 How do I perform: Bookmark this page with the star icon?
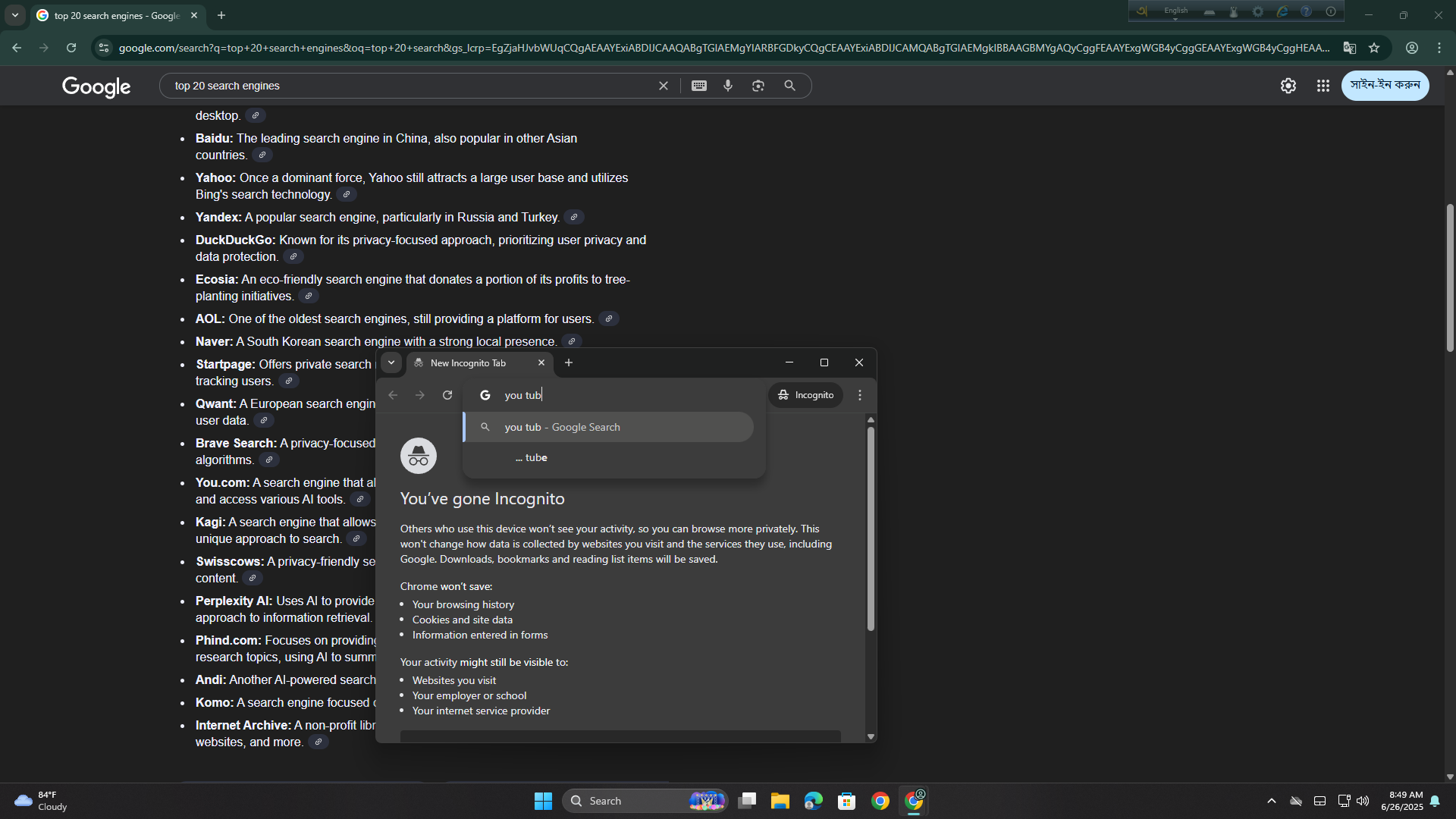(1374, 48)
